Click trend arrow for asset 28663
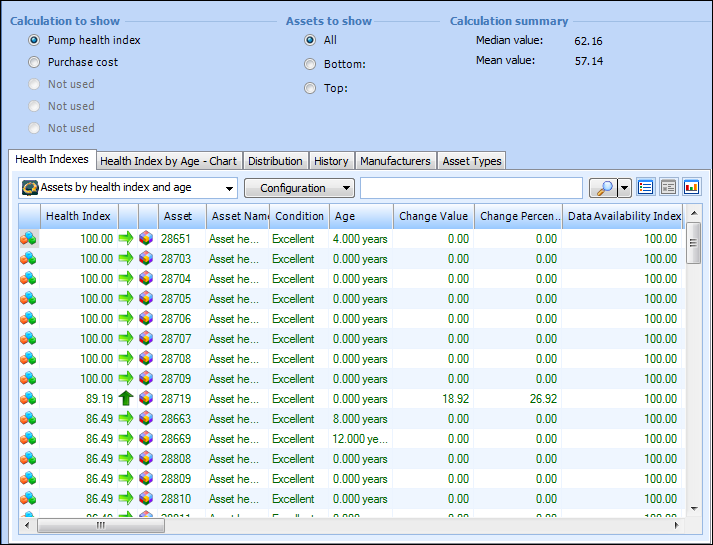 tap(127, 419)
